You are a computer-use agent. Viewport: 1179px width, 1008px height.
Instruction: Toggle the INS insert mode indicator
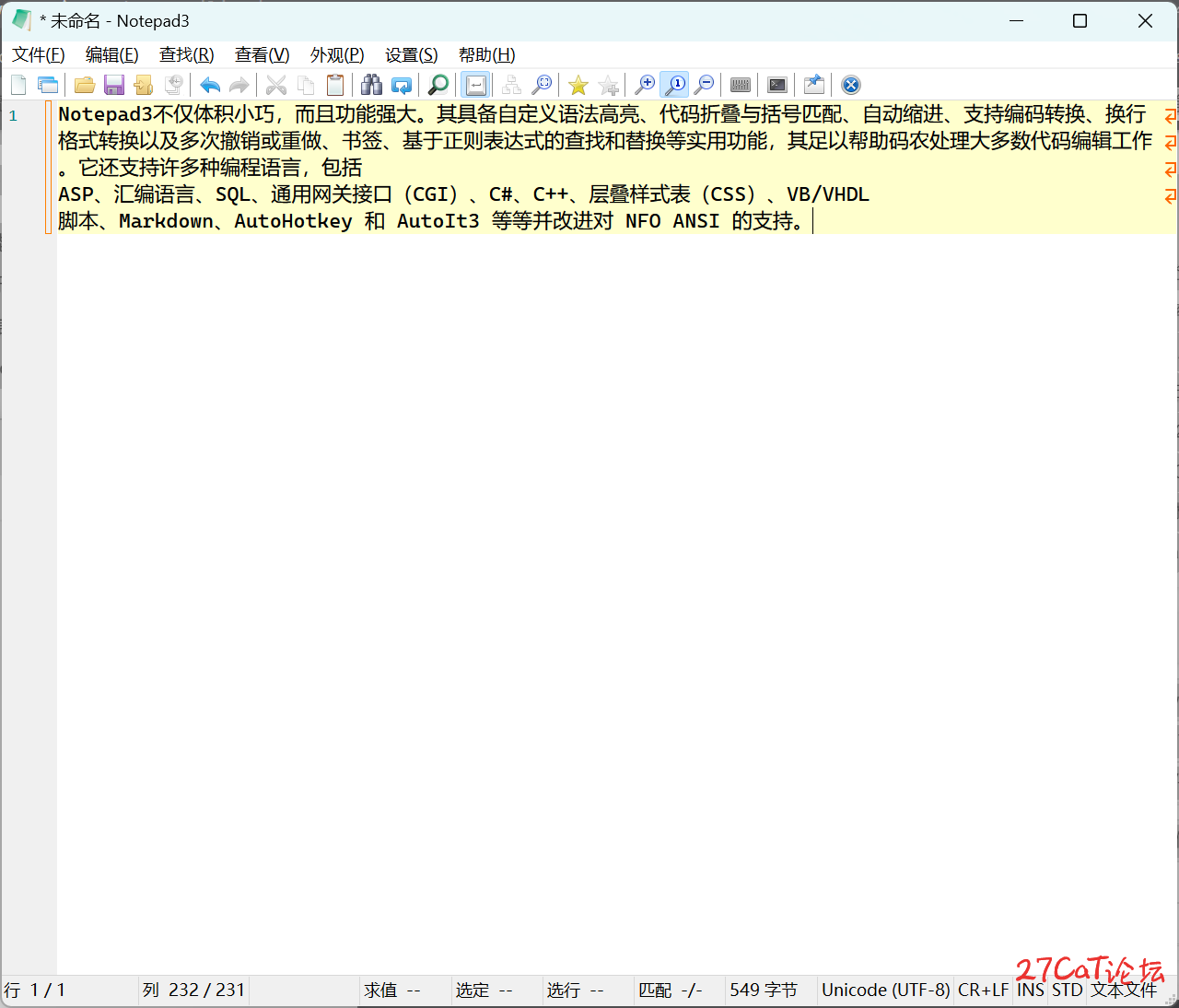point(1031,990)
